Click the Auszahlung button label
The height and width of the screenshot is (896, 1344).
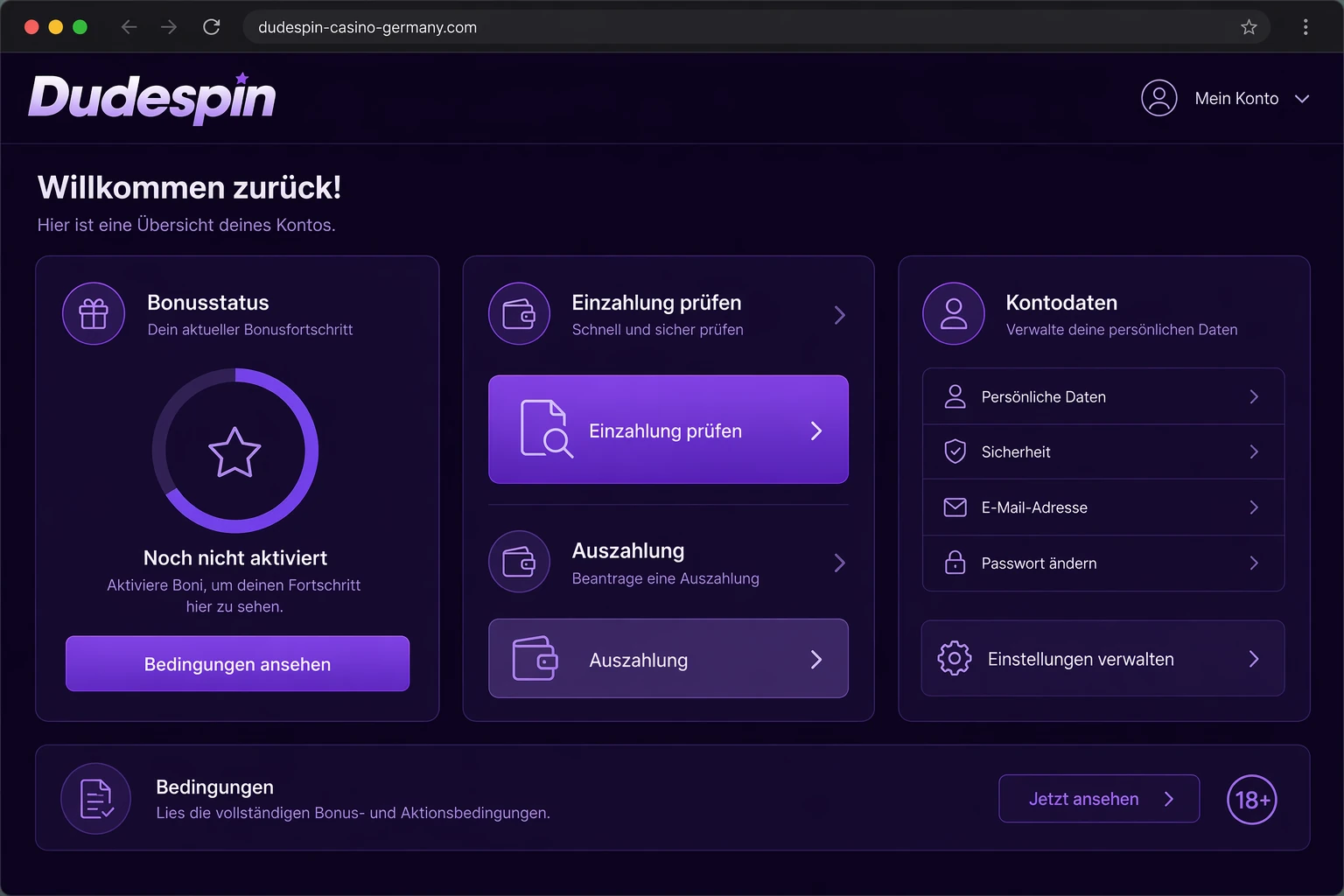click(x=639, y=660)
